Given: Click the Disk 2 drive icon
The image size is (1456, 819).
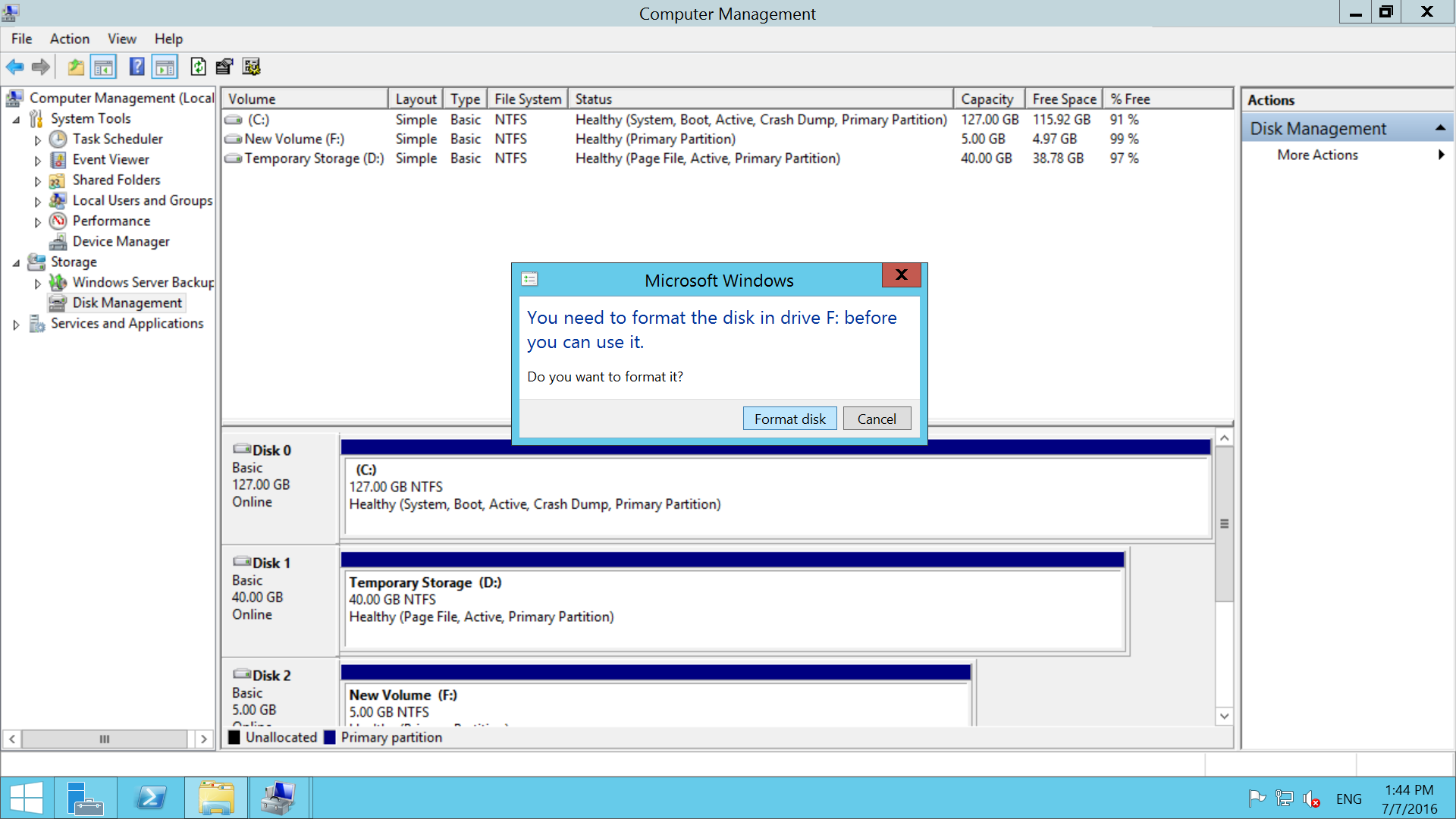Looking at the screenshot, I should [x=242, y=674].
